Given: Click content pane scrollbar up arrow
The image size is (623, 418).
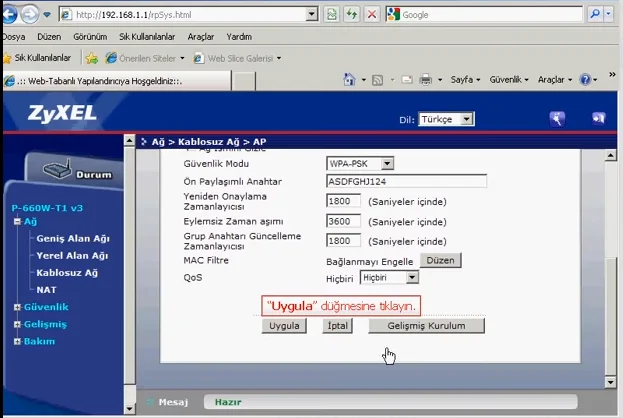Looking at the screenshot, I should (x=611, y=155).
